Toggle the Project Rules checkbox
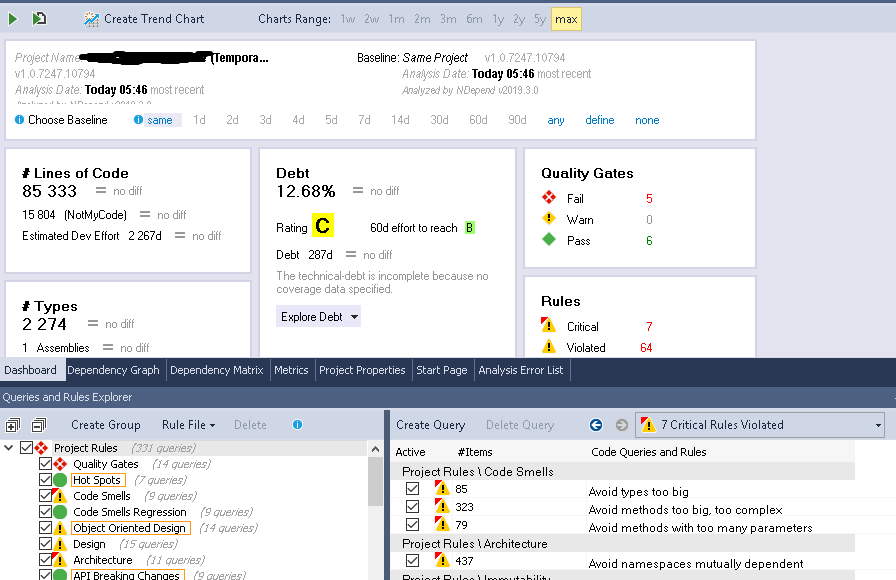896x580 pixels. (26, 447)
